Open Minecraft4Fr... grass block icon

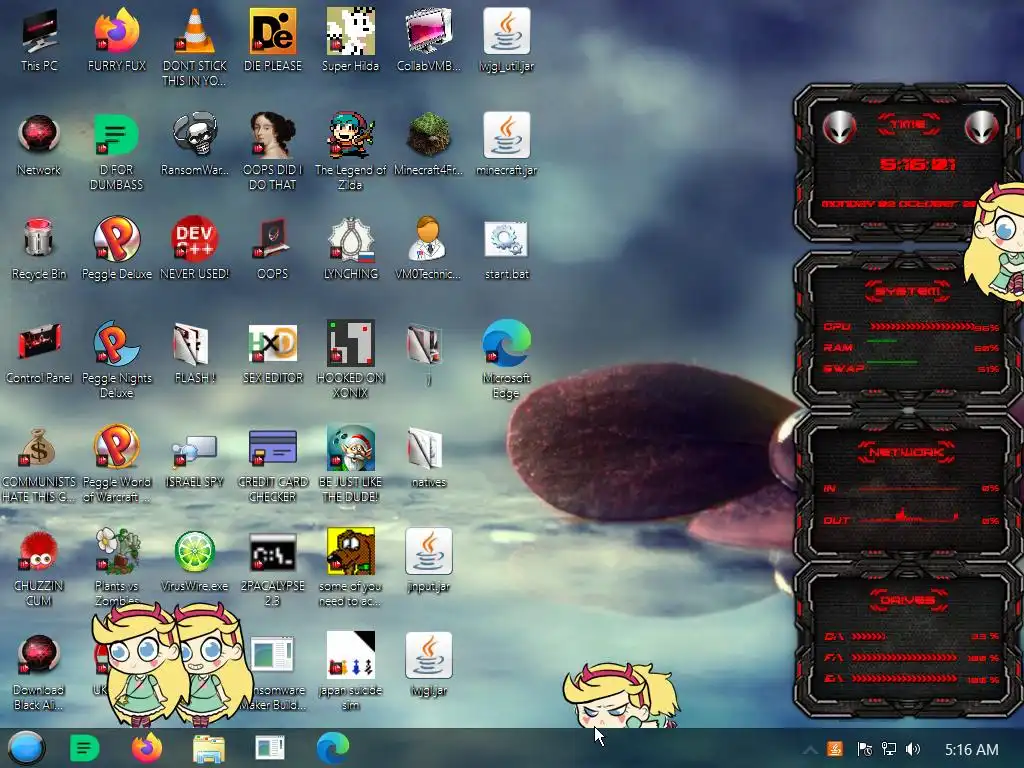pos(428,145)
